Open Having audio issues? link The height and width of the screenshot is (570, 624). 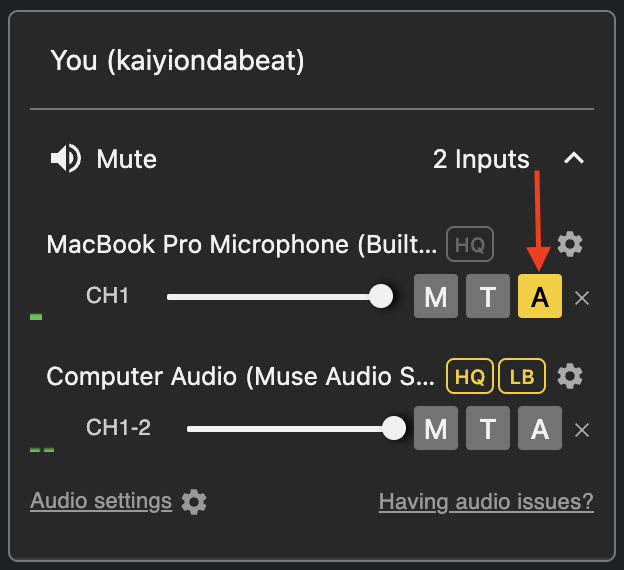coord(486,502)
